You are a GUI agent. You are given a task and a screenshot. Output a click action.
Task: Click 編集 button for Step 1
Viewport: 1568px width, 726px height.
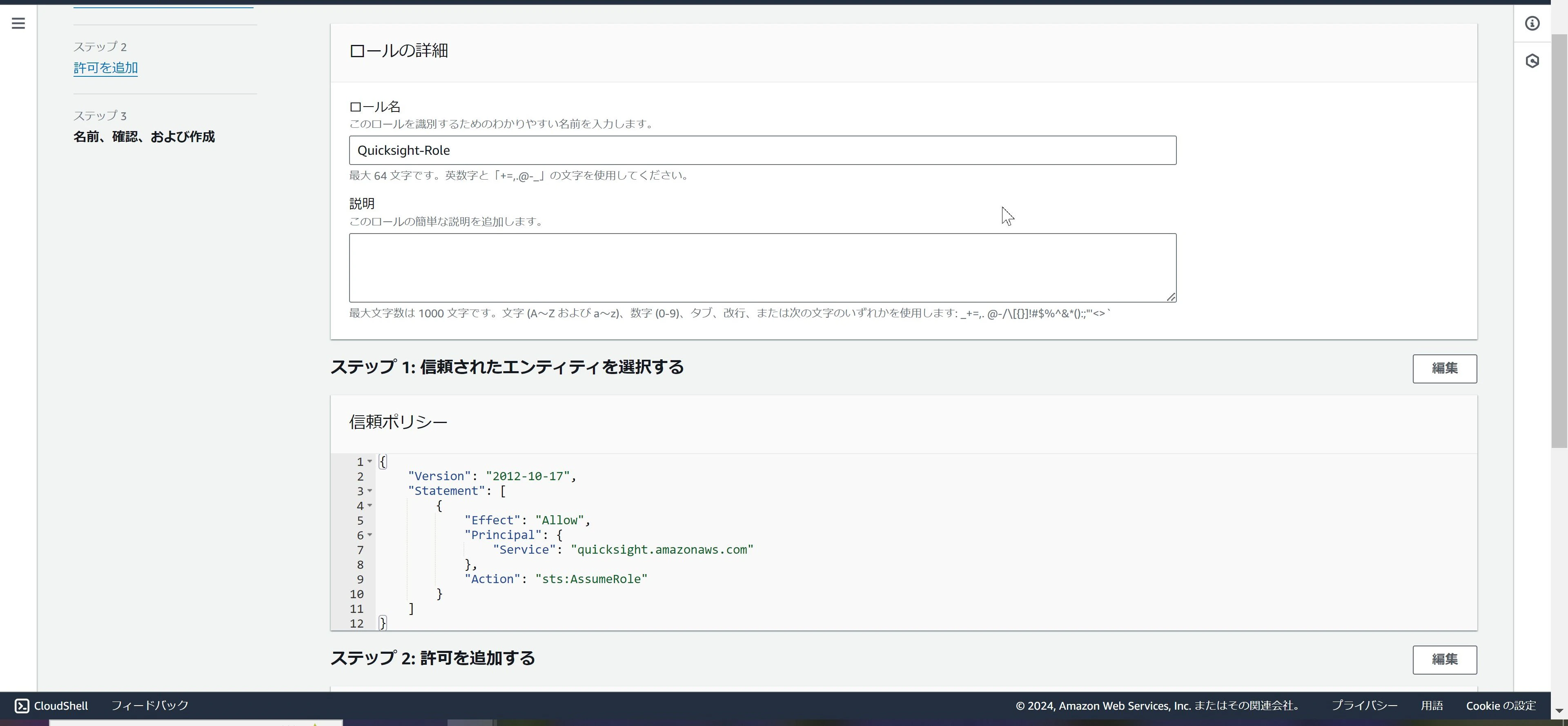click(x=1444, y=368)
